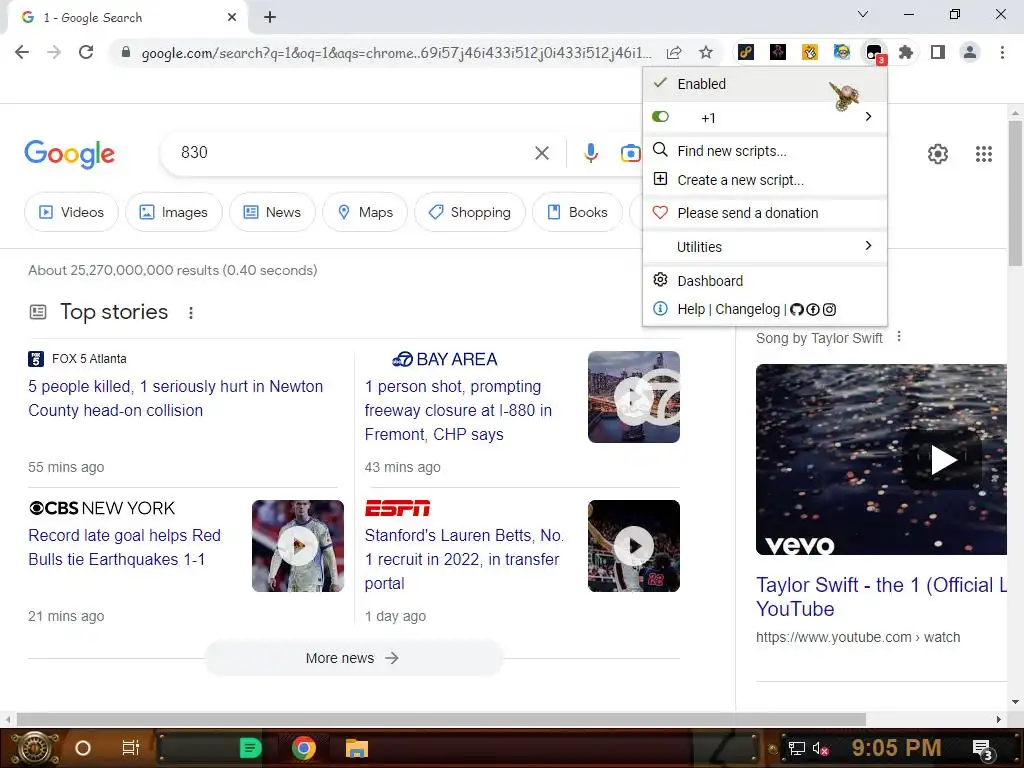
Task: Open the Google logo homepage link
Action: [69, 154]
